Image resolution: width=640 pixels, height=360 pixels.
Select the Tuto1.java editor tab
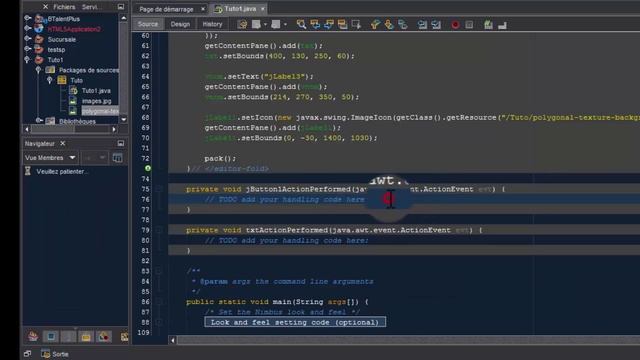tap(240, 9)
